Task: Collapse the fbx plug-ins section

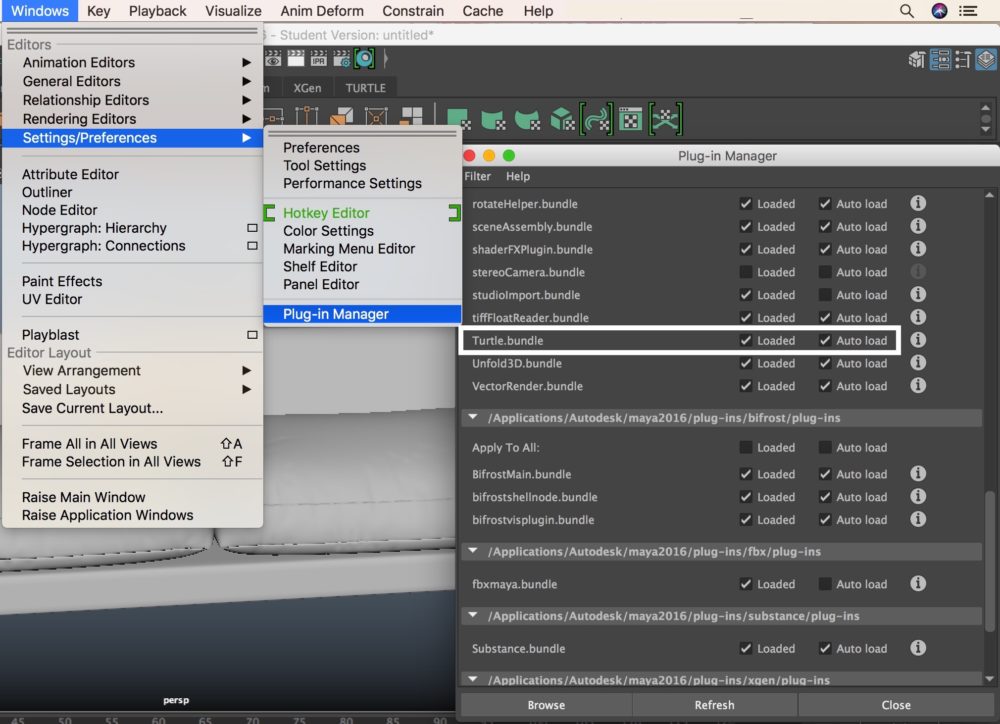Action: [473, 550]
